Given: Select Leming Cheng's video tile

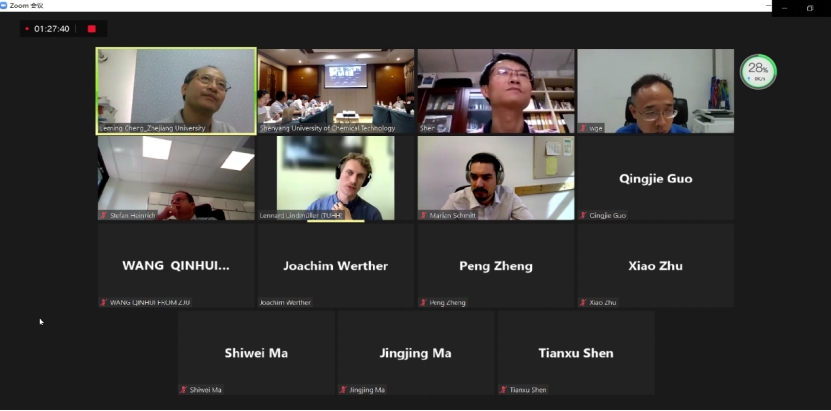Looking at the screenshot, I should click(x=176, y=91).
